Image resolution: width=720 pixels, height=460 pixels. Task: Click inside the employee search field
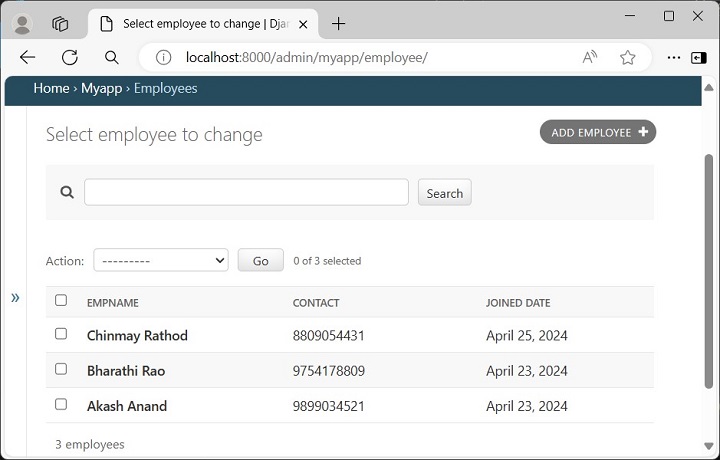(246, 192)
